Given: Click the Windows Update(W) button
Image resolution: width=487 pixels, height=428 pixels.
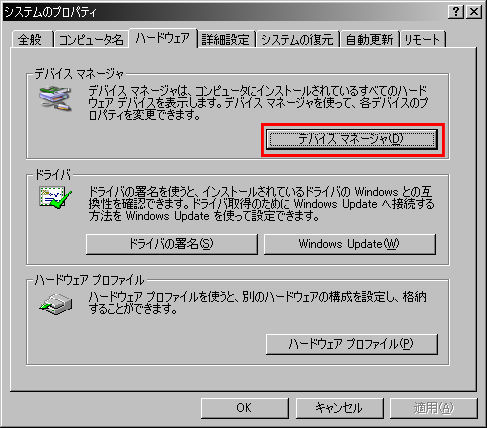Looking at the screenshot, I should point(350,244).
